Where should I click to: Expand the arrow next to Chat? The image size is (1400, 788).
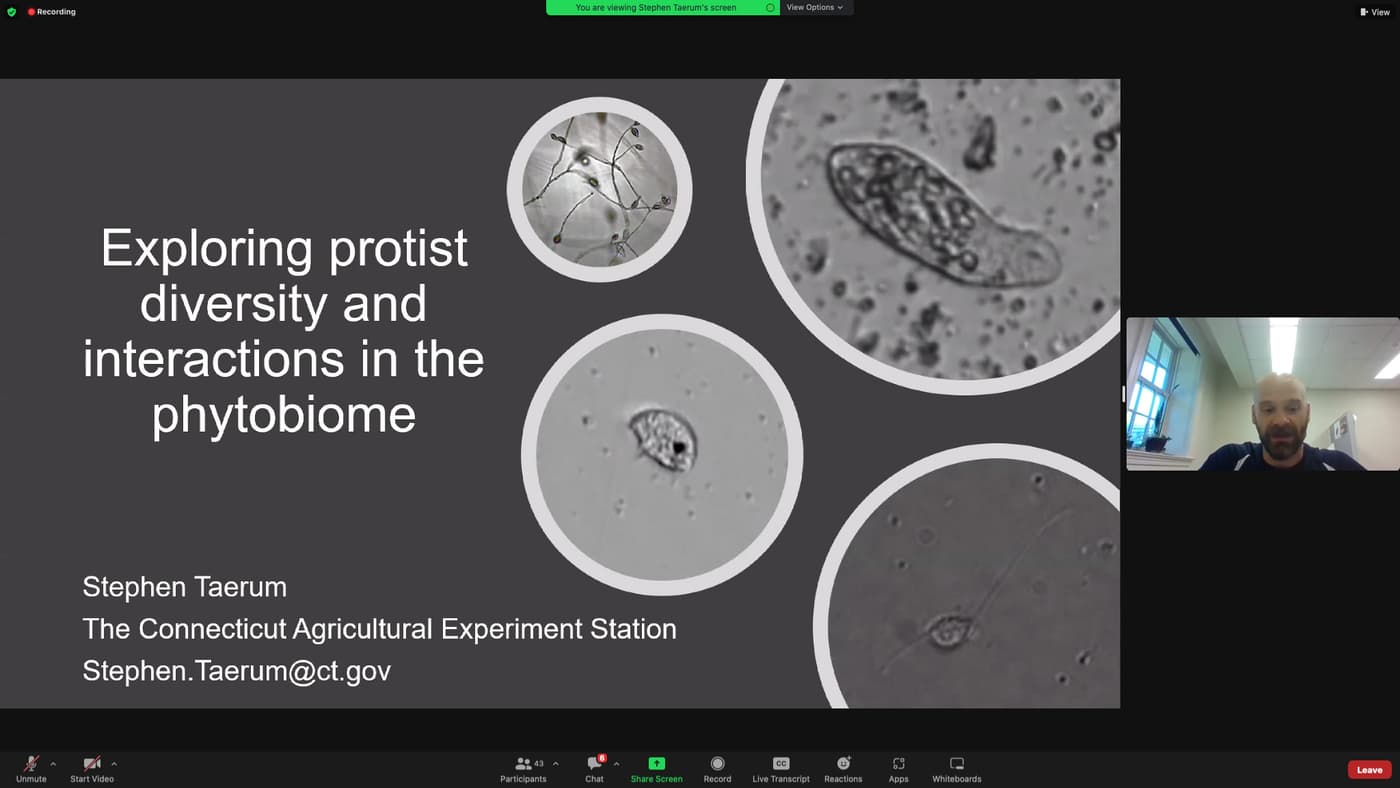pyautogui.click(x=616, y=764)
